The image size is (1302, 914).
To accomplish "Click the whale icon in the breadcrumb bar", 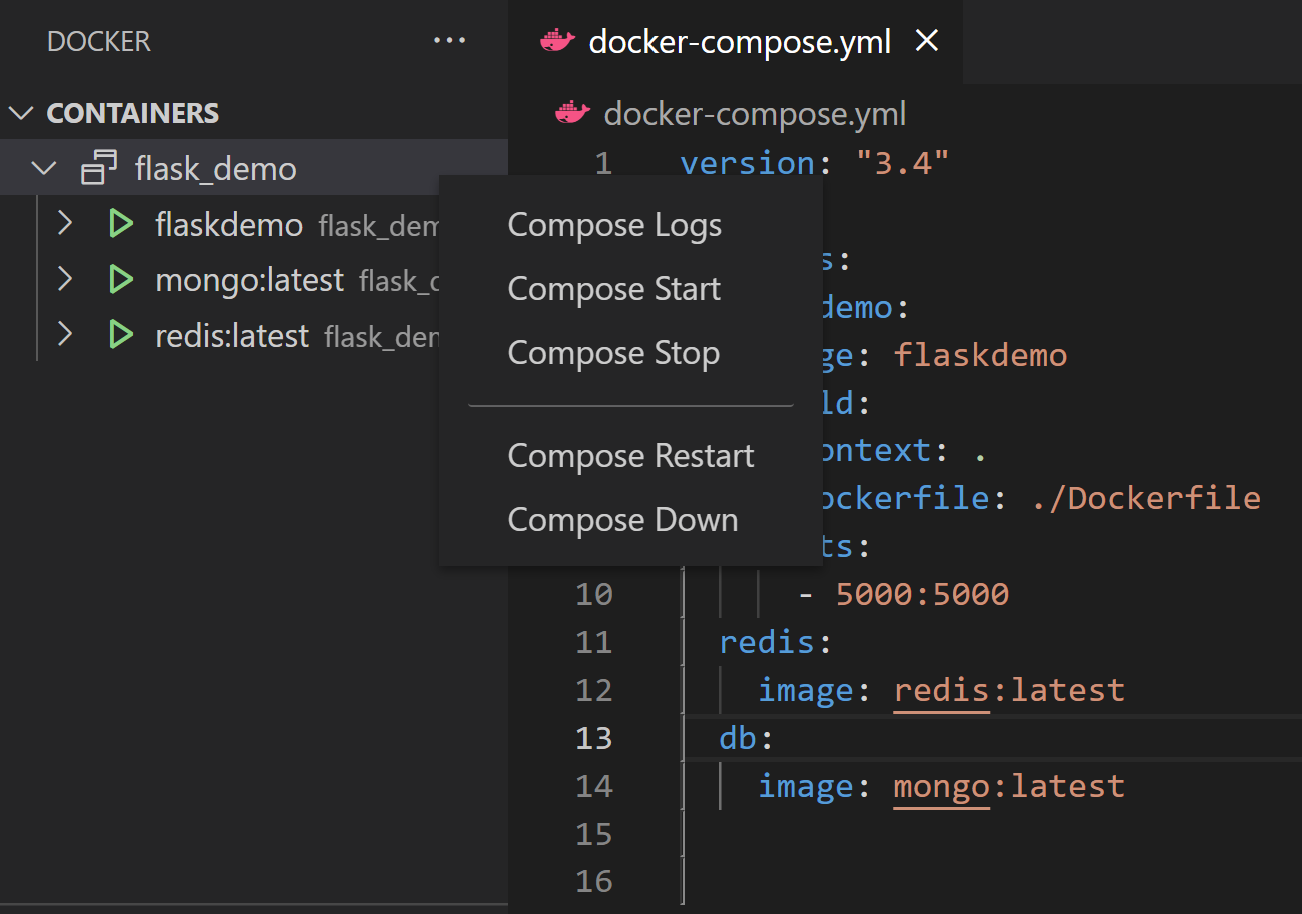I will pyautogui.click(x=571, y=113).
